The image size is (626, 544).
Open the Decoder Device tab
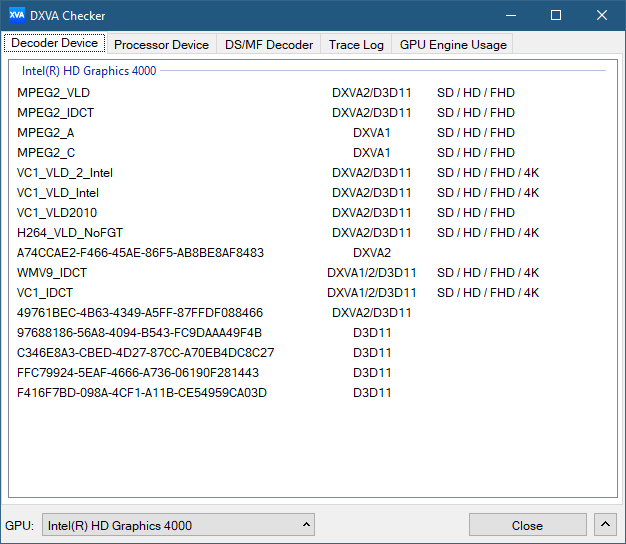pyautogui.click(x=55, y=43)
